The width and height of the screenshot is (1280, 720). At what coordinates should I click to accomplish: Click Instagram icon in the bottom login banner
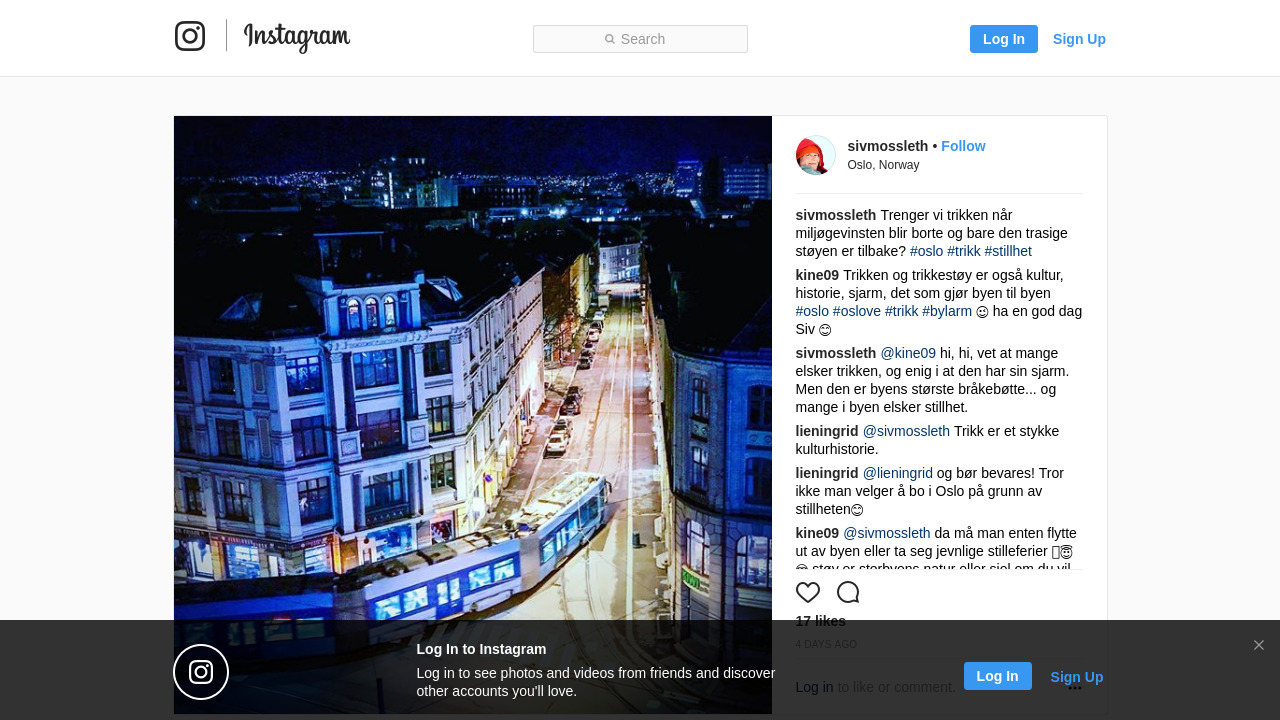[x=201, y=672]
